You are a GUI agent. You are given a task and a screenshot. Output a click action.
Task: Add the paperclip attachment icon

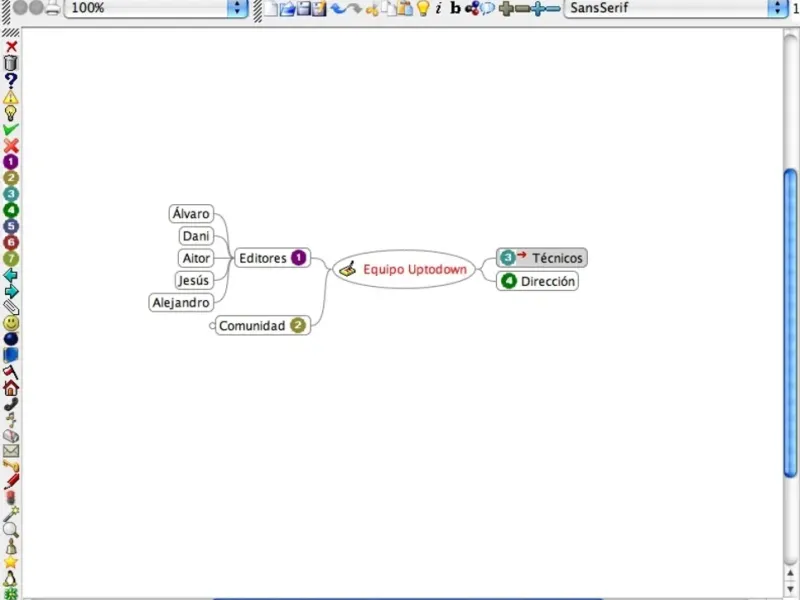point(11,307)
